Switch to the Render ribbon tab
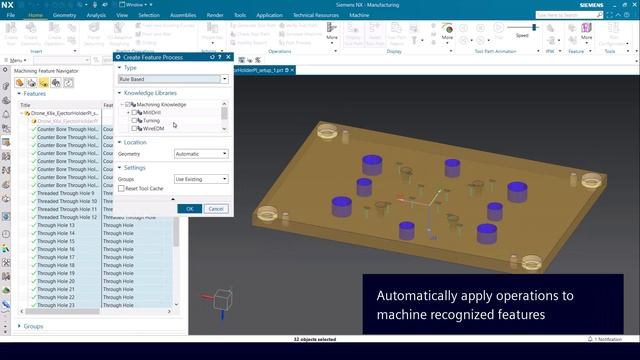This screenshot has height=360, width=640. coord(215,15)
